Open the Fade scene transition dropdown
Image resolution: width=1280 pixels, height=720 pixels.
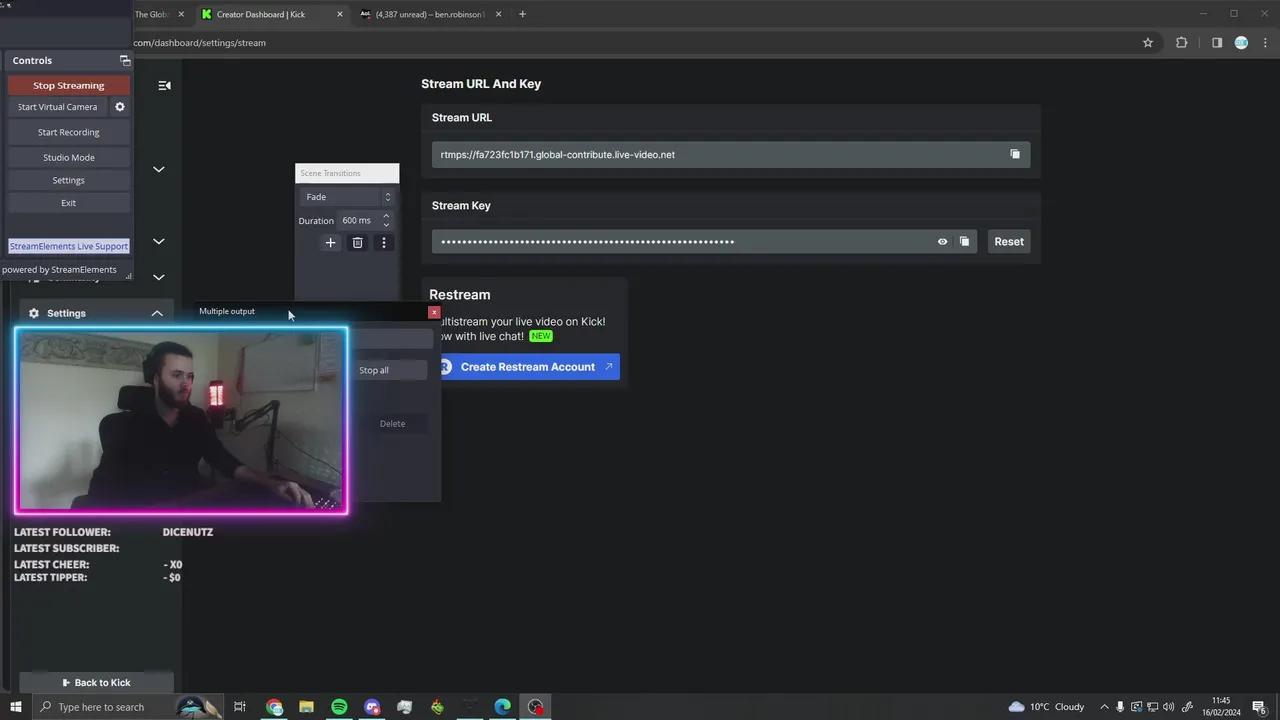tap(347, 197)
